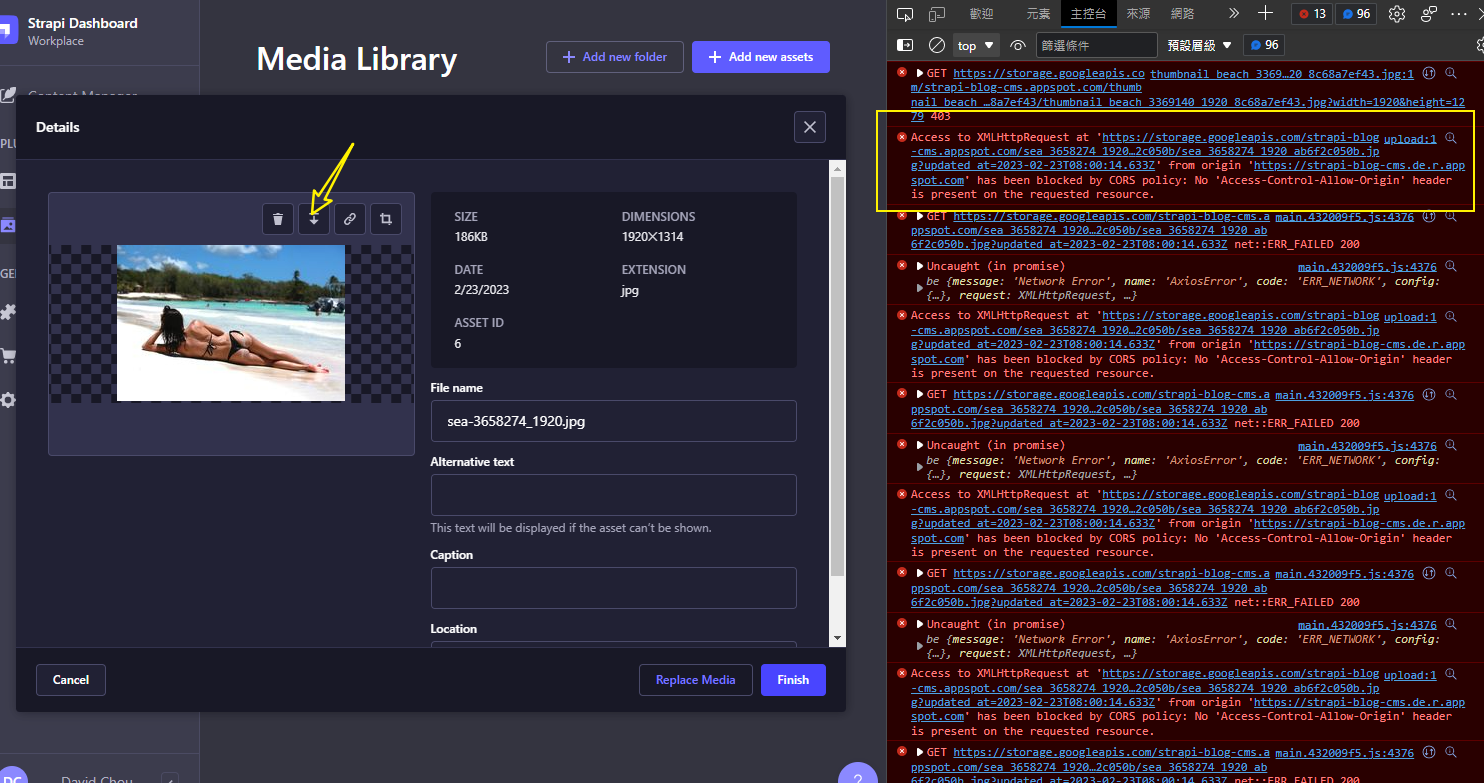This screenshot has height=783, width=1484.
Task: Switch to the 網路 tab
Action: [x=1182, y=14]
